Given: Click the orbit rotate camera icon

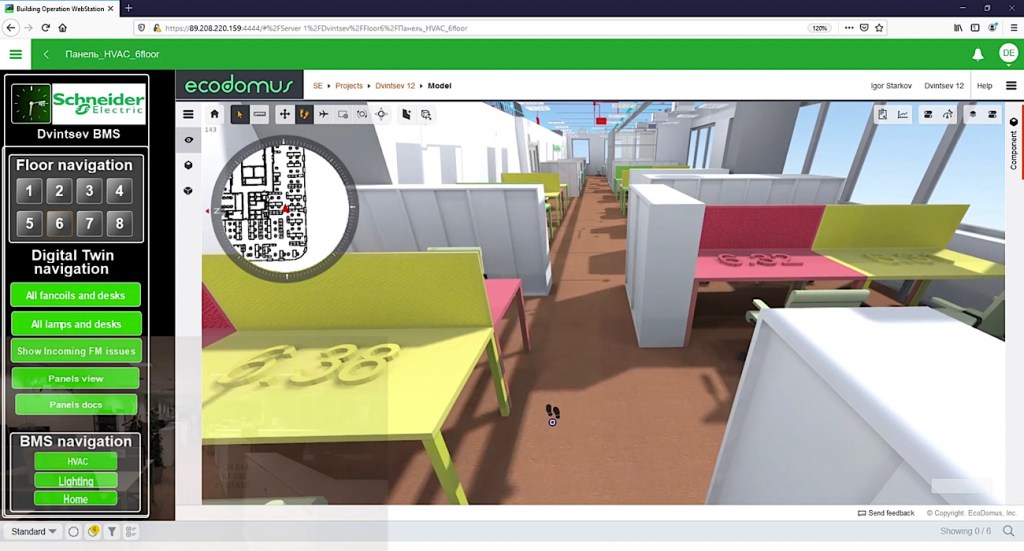Looking at the screenshot, I should (362, 114).
